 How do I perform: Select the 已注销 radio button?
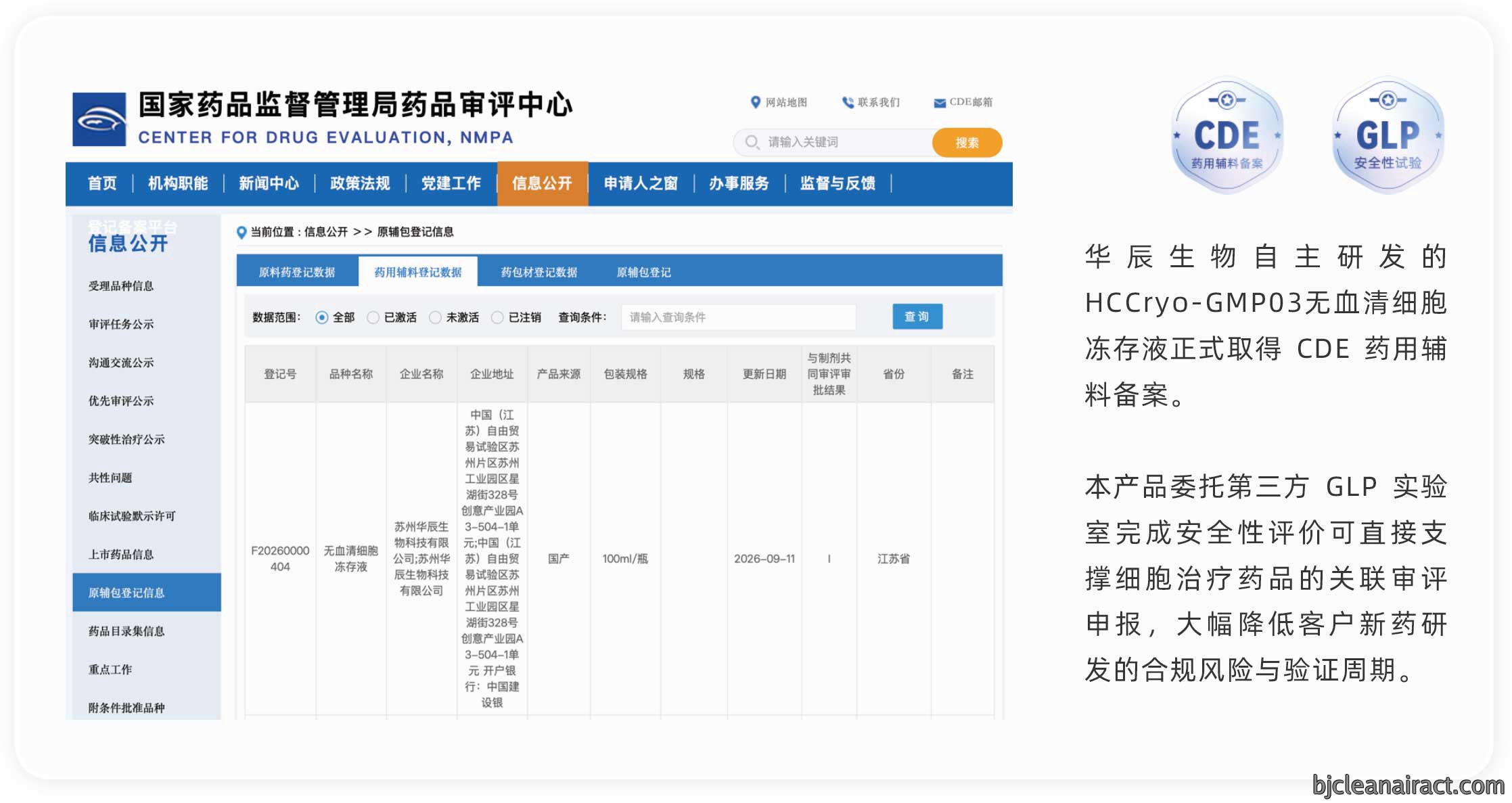(497, 317)
